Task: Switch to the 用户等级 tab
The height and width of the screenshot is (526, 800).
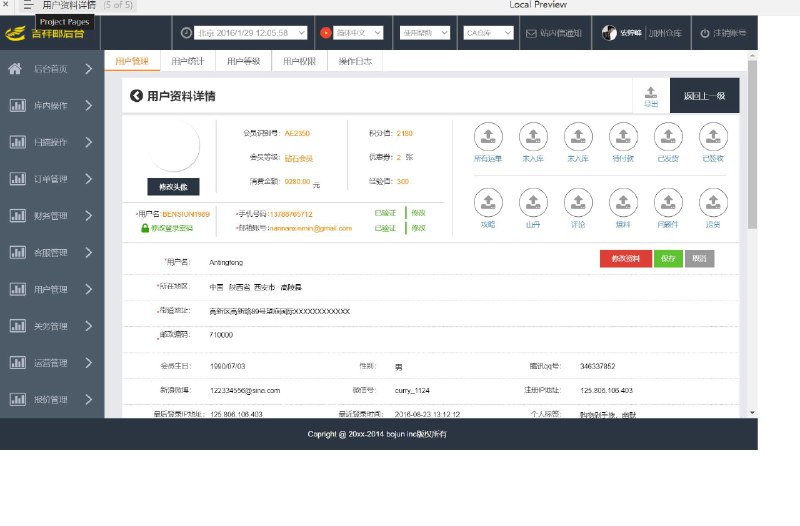Action: tap(244, 61)
